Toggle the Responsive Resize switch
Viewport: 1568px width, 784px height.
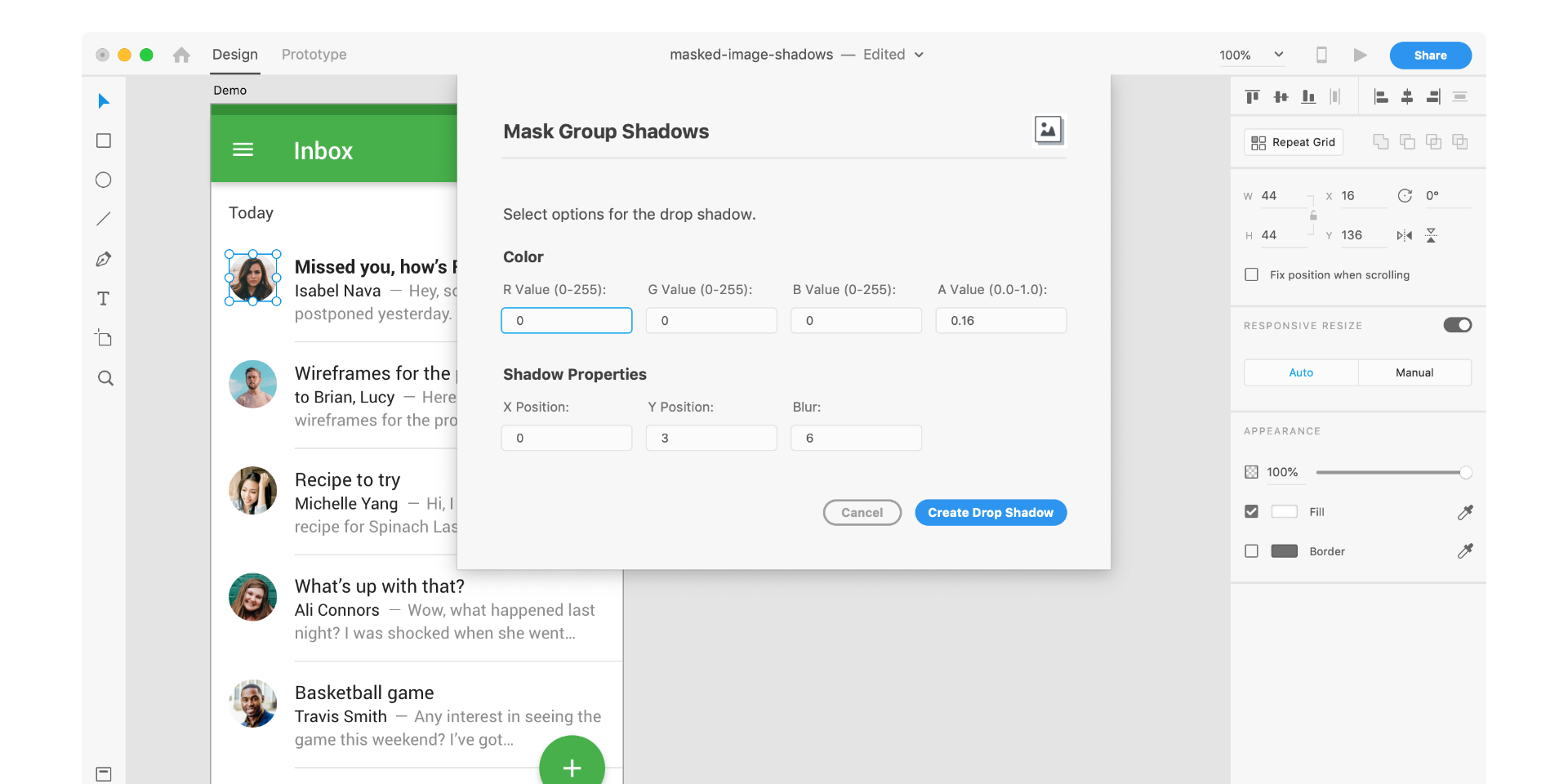tap(1458, 325)
